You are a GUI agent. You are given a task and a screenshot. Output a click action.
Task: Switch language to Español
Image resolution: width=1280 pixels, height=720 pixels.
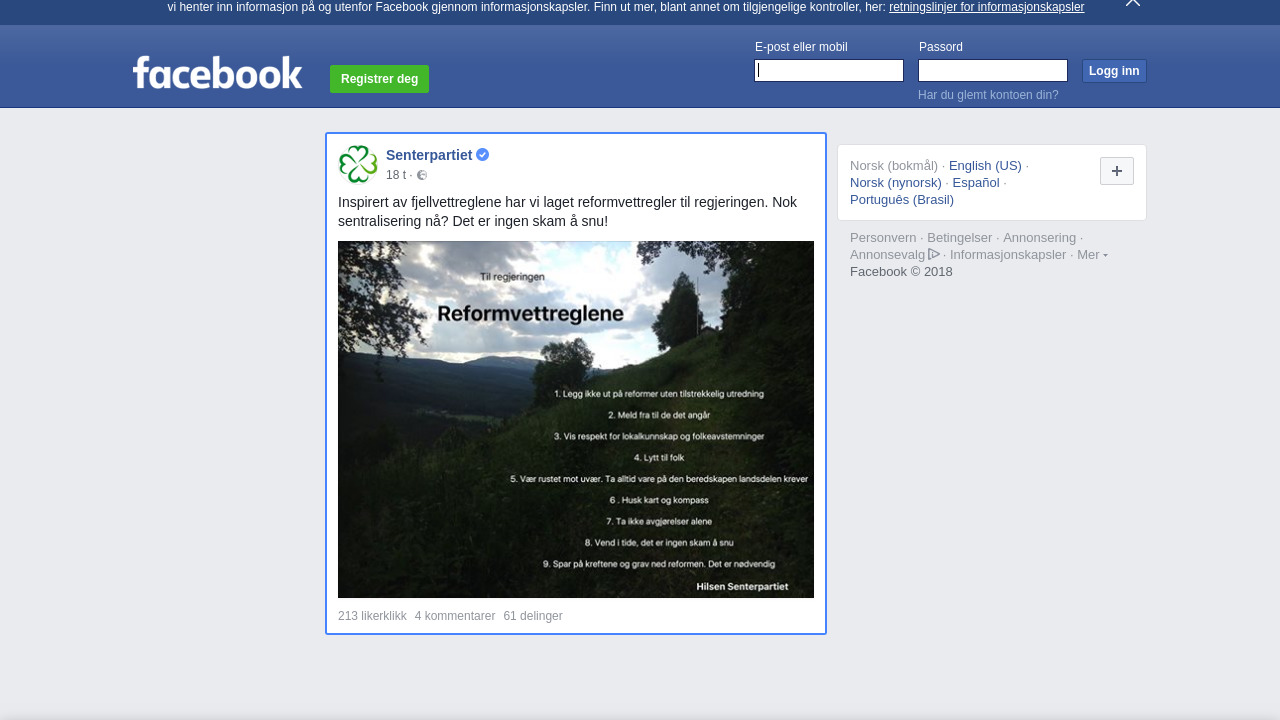[x=976, y=183]
